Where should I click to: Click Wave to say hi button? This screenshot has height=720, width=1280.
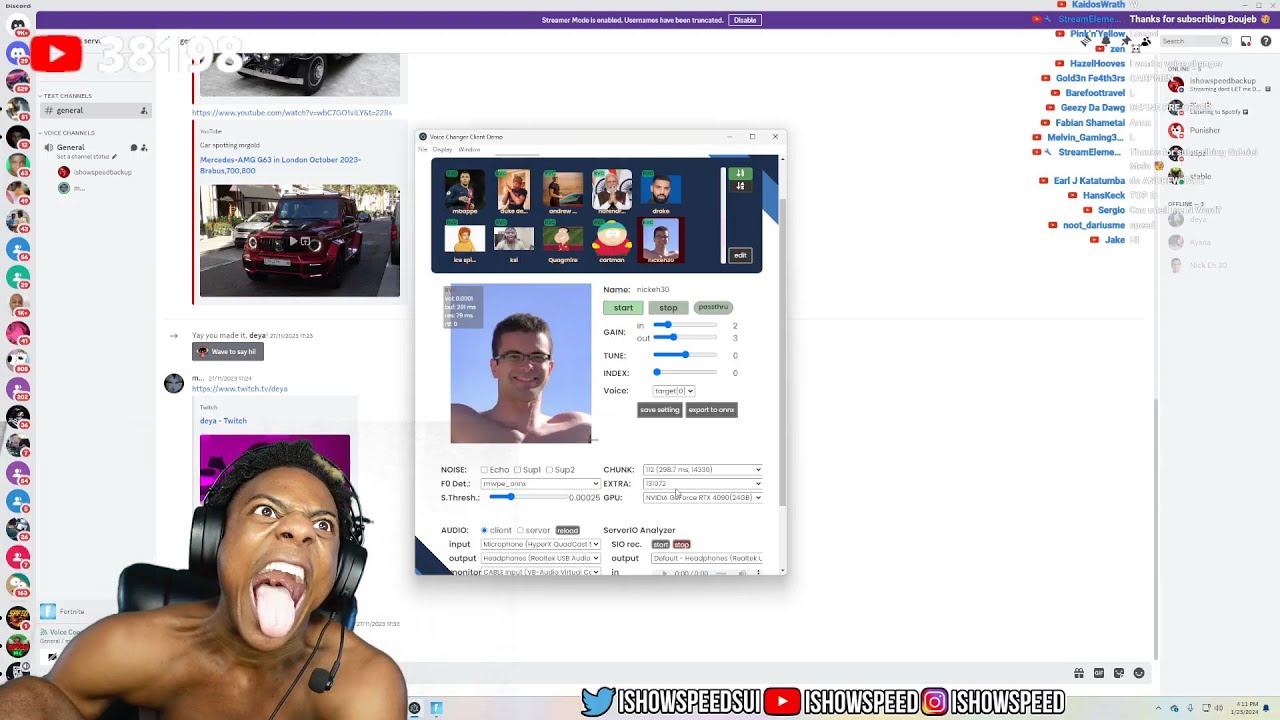click(x=228, y=352)
